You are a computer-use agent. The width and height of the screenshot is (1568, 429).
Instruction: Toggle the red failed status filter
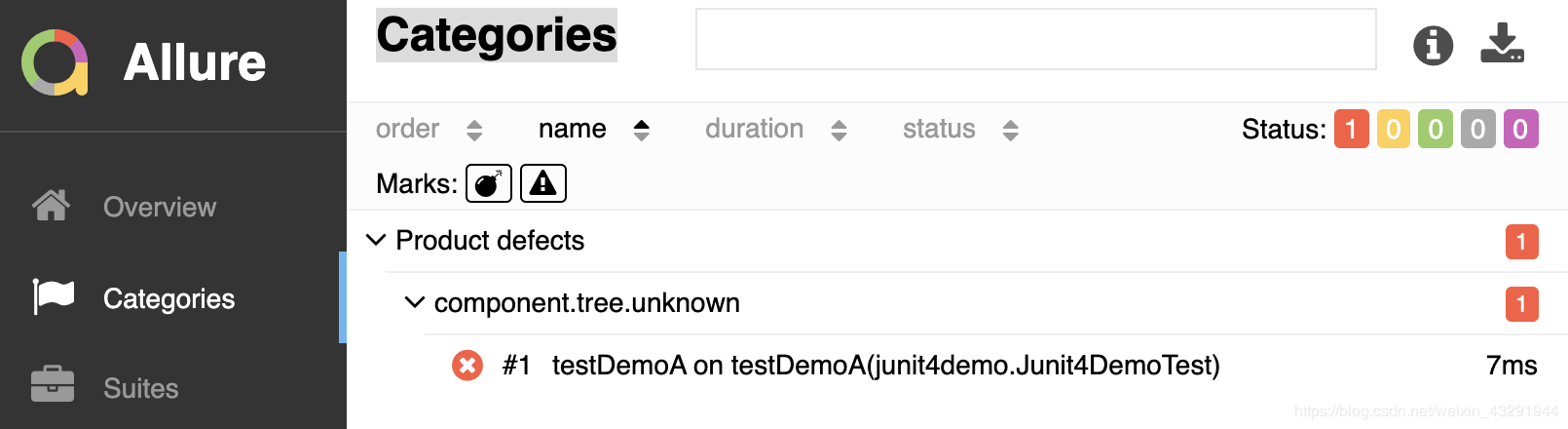[x=1351, y=129]
